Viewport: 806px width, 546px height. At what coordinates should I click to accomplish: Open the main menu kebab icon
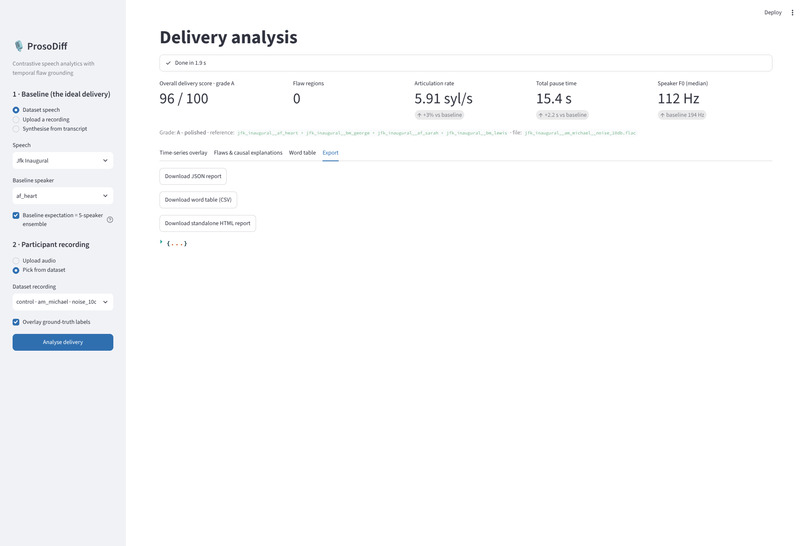coord(792,12)
